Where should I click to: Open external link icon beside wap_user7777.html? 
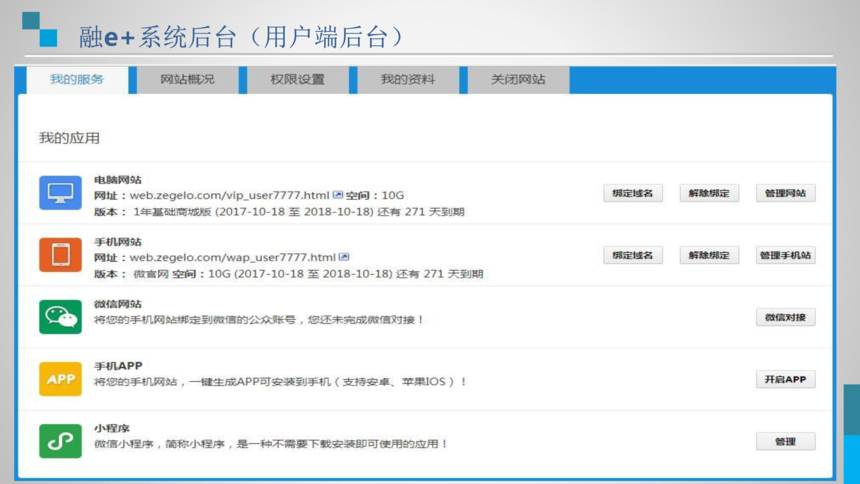pyautogui.click(x=344, y=257)
